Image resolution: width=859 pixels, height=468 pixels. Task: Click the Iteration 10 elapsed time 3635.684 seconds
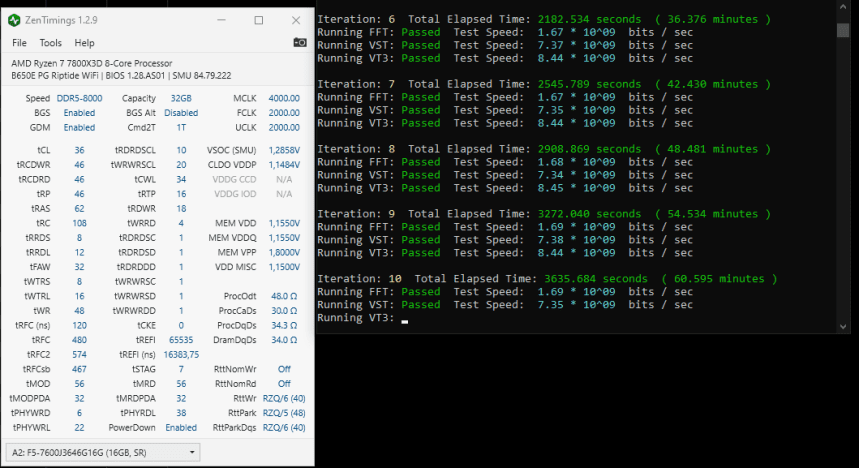(595, 278)
